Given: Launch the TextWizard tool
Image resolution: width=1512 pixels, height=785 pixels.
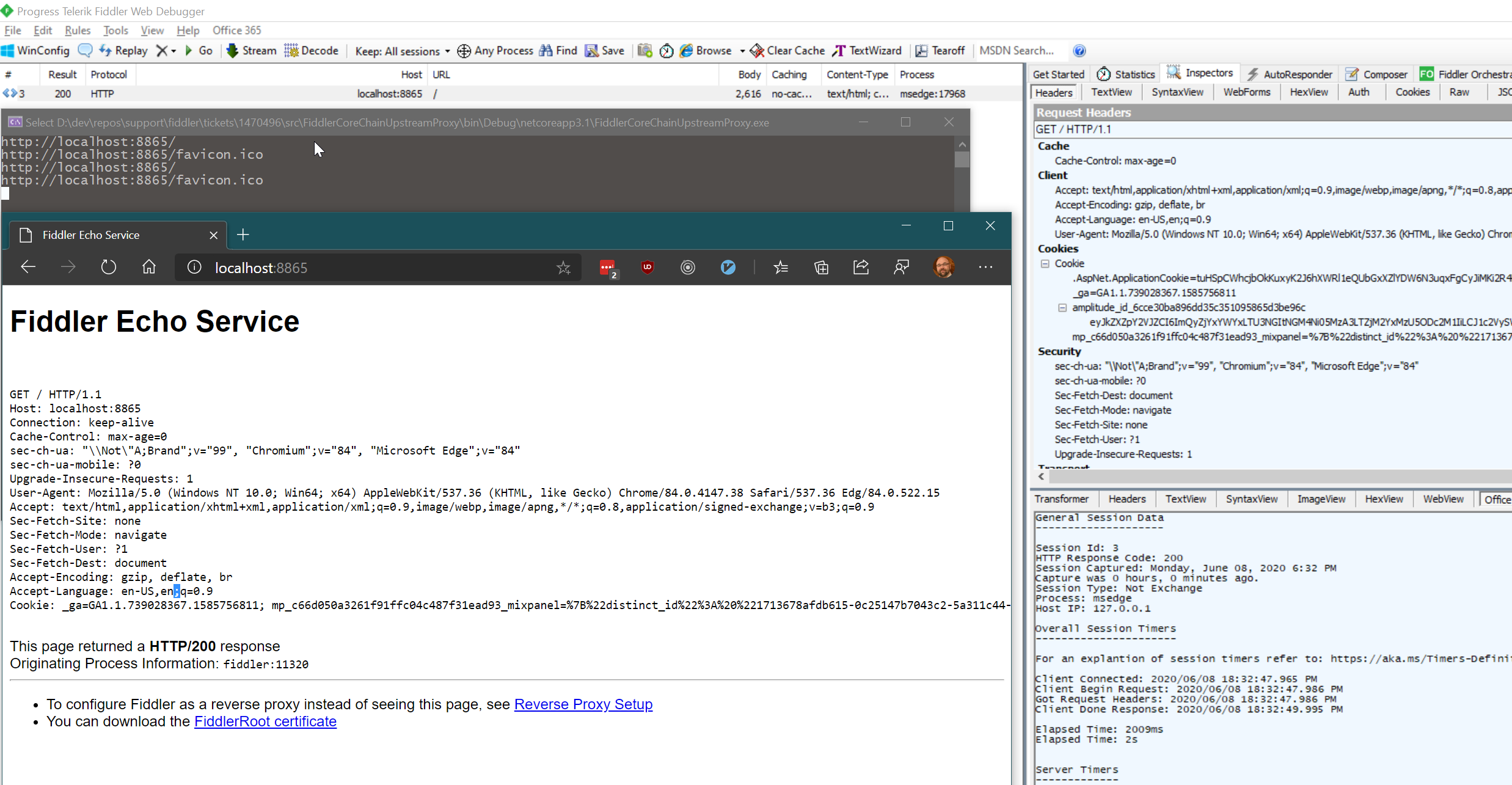Looking at the screenshot, I should tap(867, 51).
